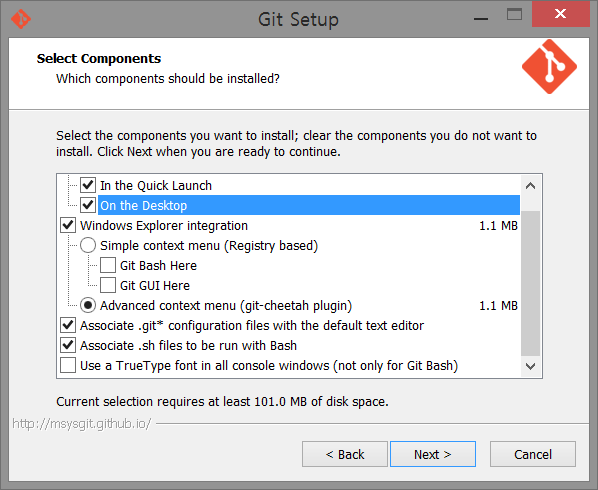598x490 pixels.
Task: Click the component list scroll down arrow
Action: (x=530, y=366)
